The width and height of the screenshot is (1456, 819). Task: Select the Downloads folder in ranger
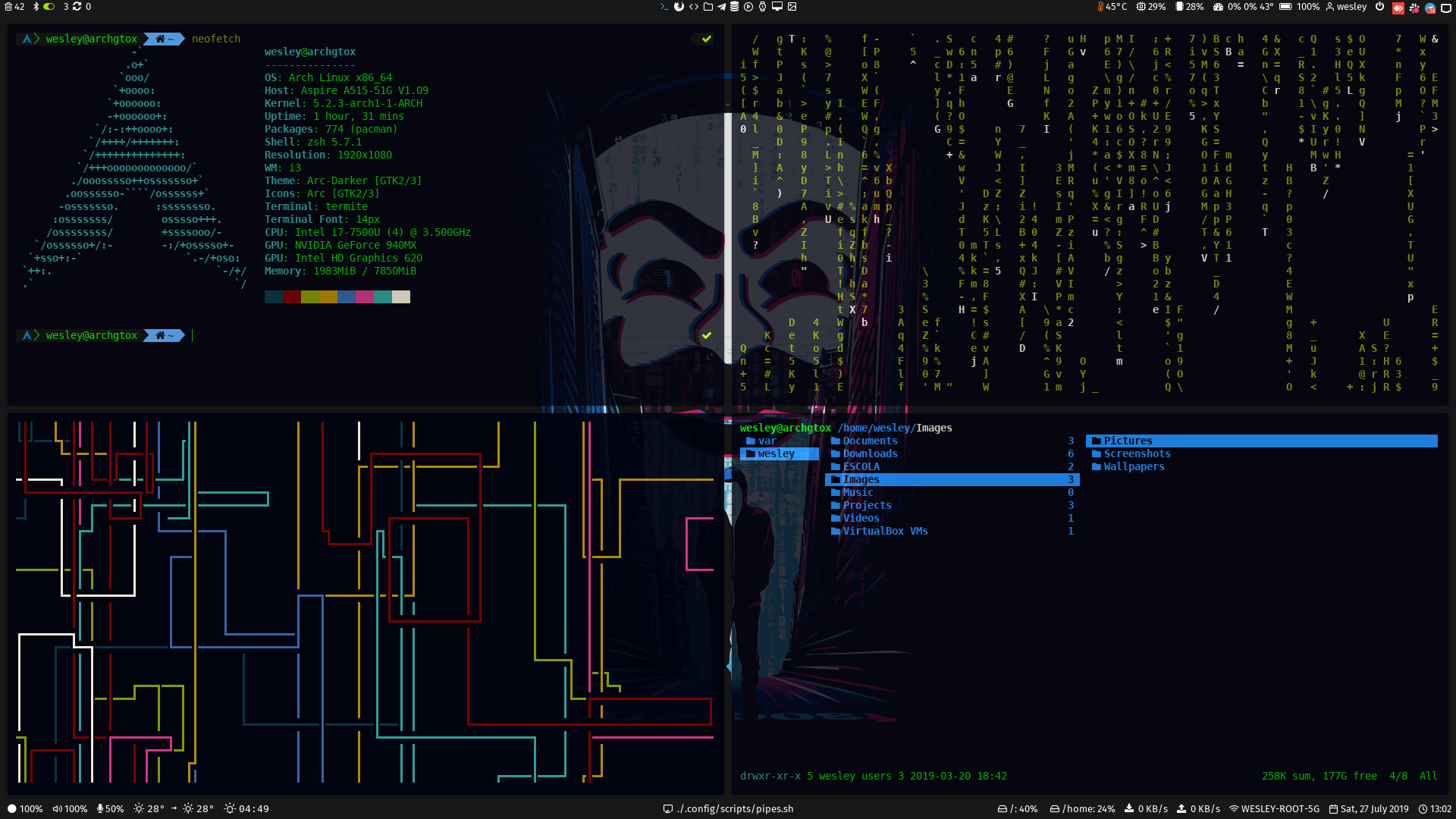point(870,453)
